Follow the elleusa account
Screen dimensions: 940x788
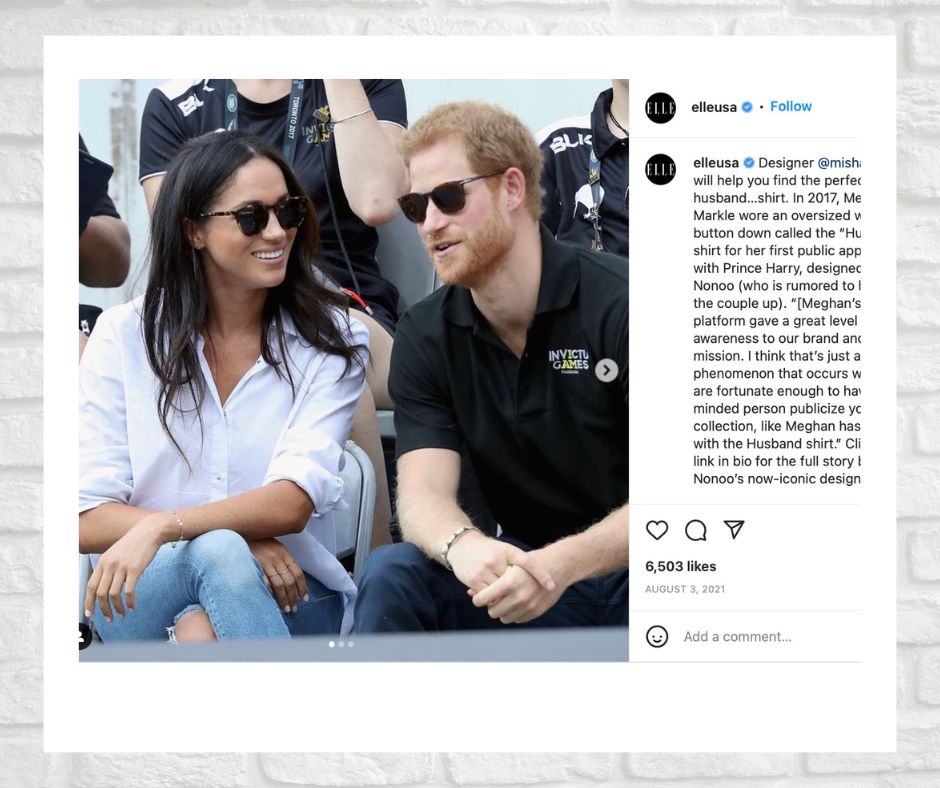[791, 107]
